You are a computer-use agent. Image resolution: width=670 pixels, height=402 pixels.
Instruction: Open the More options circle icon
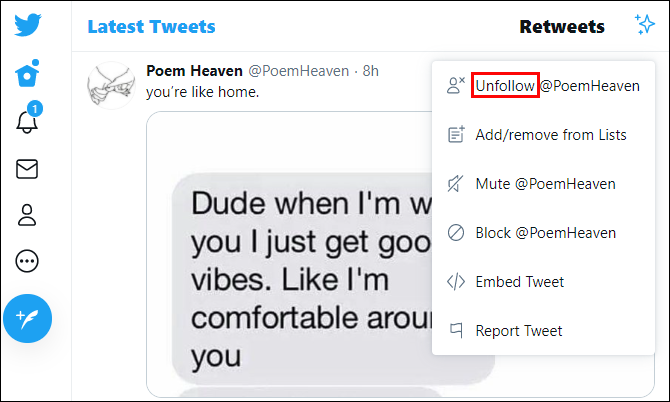pyautogui.click(x=27, y=261)
